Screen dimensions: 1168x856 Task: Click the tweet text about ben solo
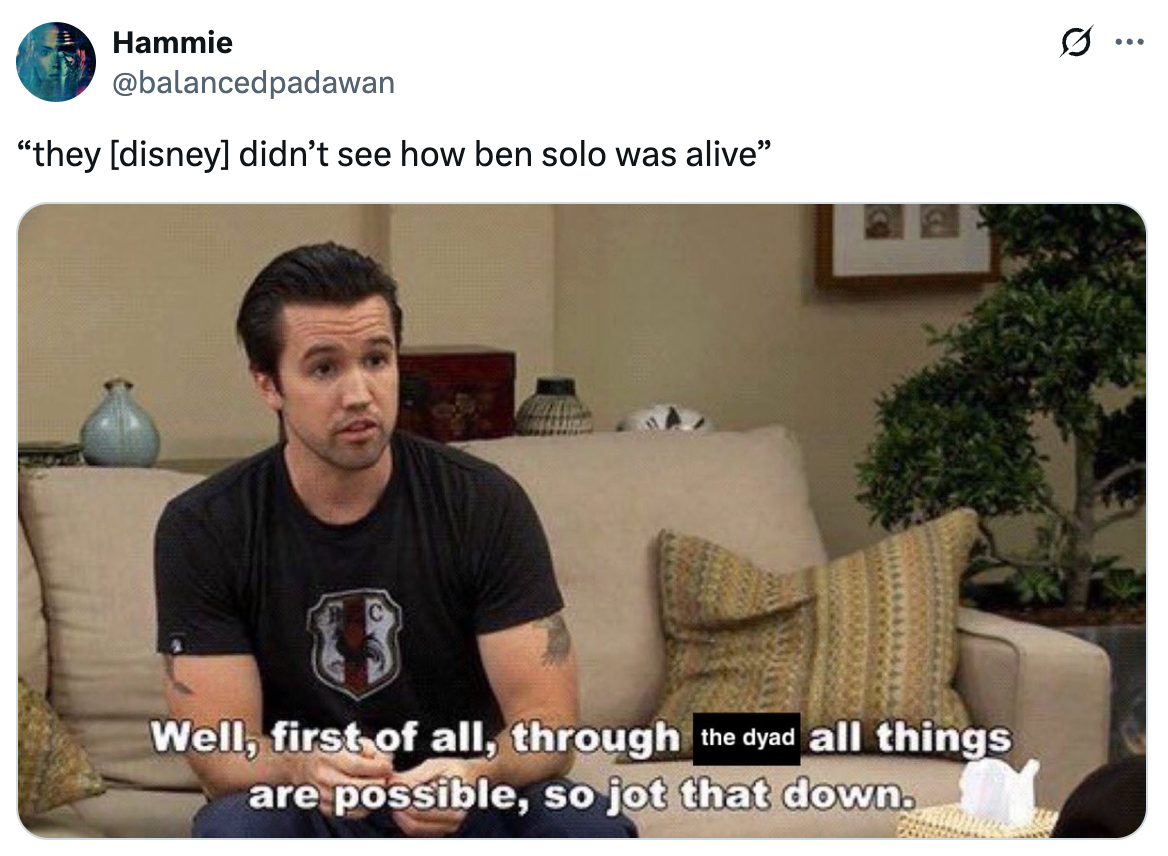393,154
